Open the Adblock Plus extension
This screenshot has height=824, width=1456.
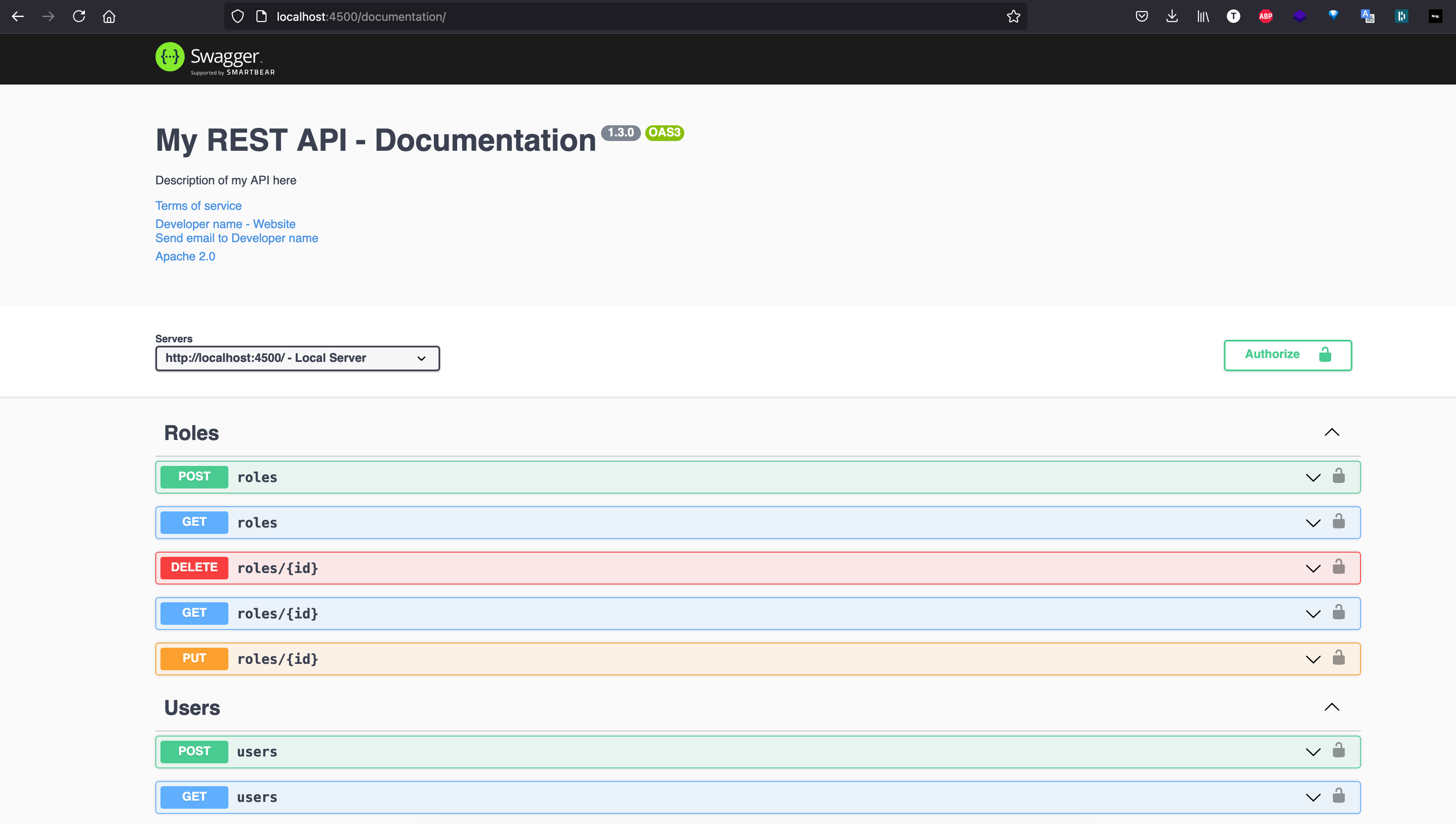[x=1266, y=16]
